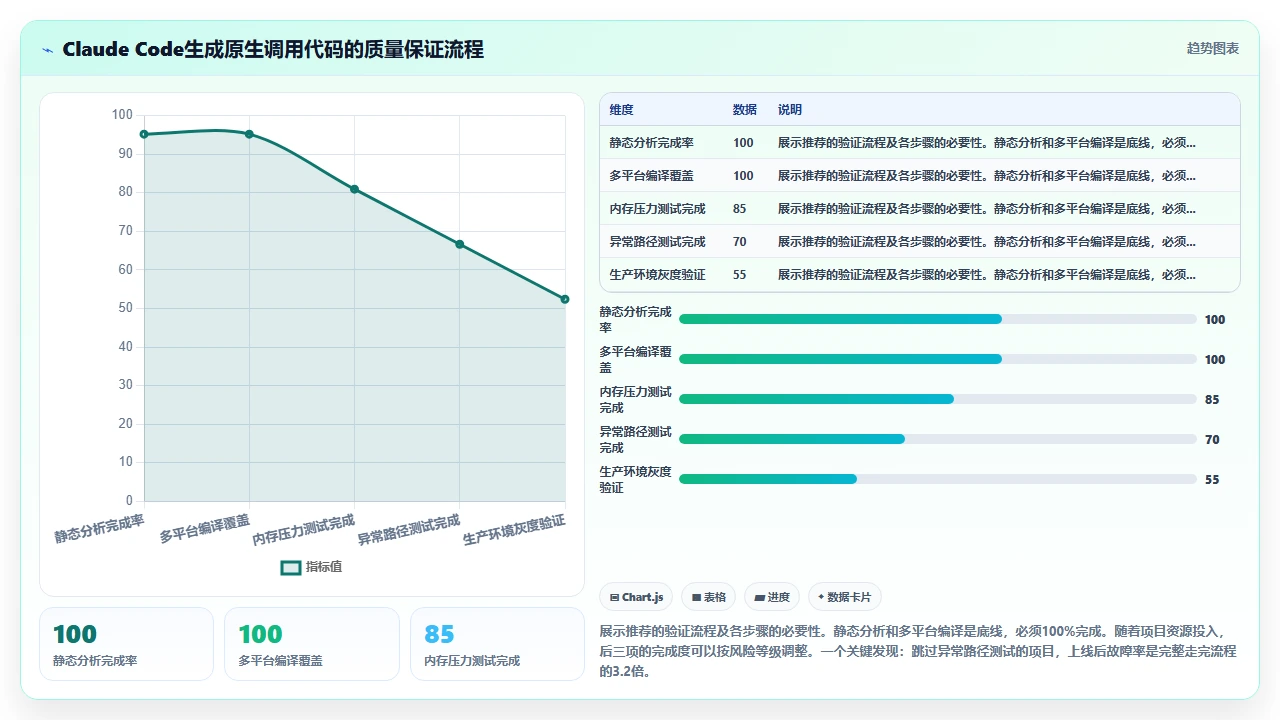Screen dimensions: 1280x720
Task: Click the y-axis label 100
Action: click(x=122, y=115)
